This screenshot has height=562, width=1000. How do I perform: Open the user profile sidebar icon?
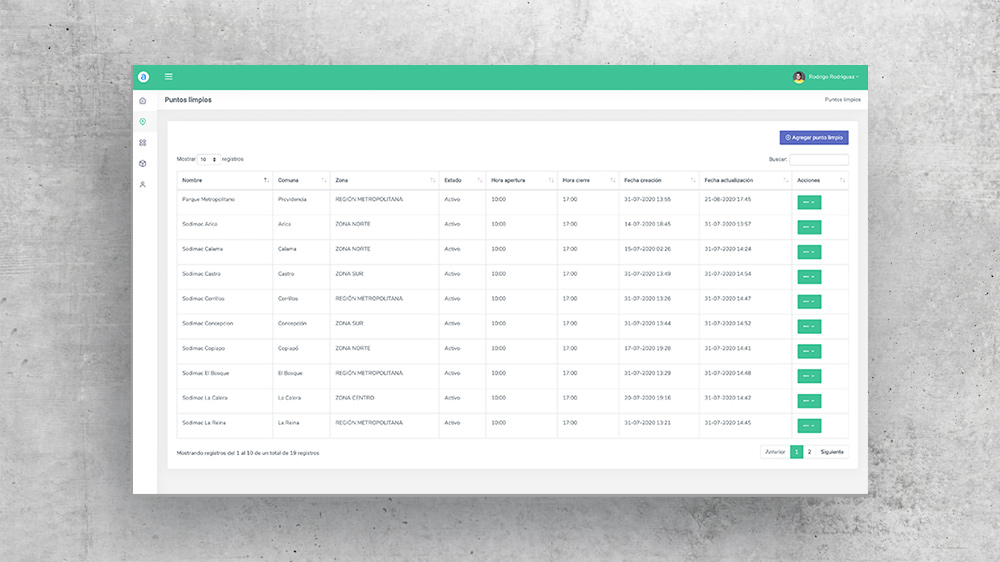(143, 184)
